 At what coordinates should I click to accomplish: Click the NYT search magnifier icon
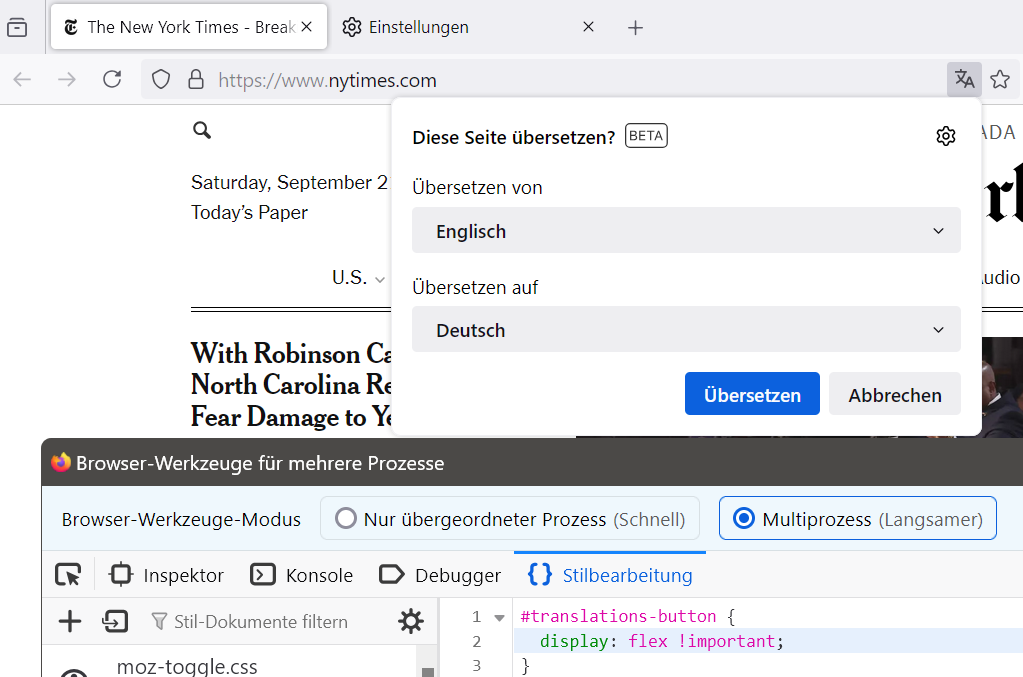point(202,130)
